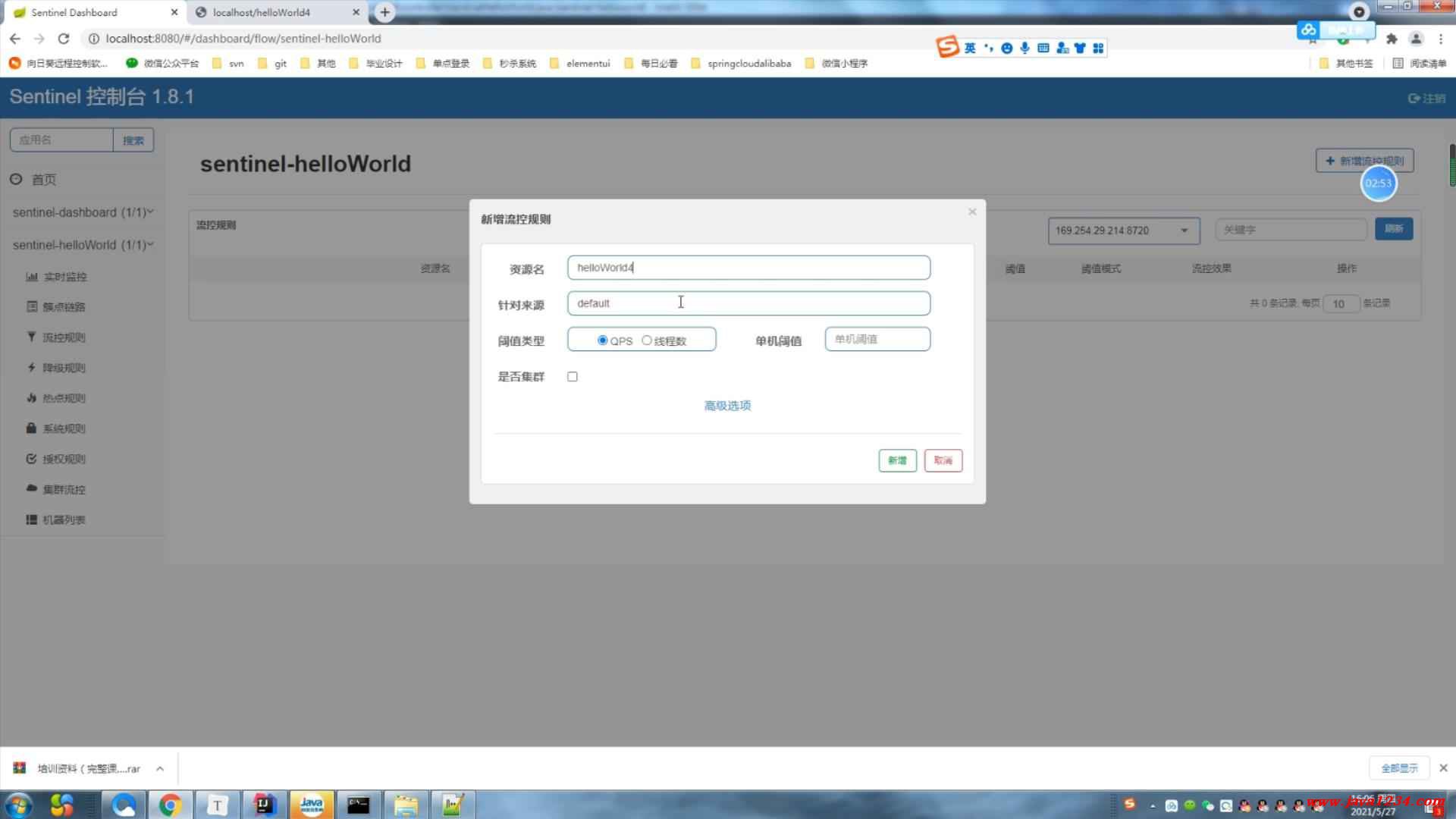This screenshot has height=819, width=1456.
Task: Open 热点规则 in the sidebar
Action: pos(57,398)
